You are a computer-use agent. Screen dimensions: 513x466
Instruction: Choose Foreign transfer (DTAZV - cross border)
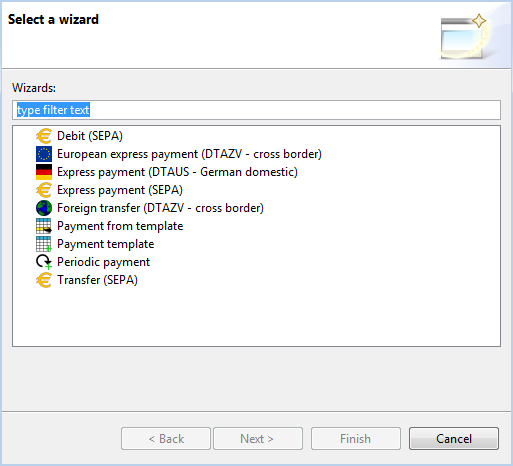160,208
